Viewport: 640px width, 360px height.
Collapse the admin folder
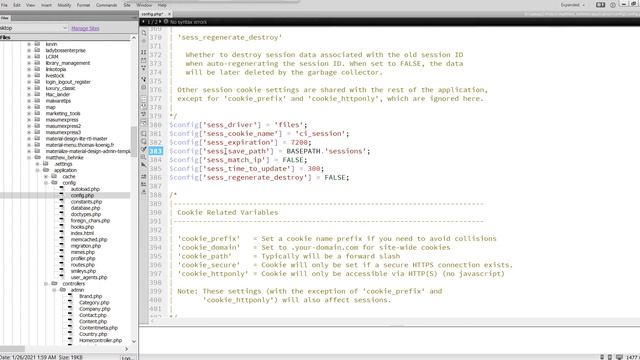(54, 290)
